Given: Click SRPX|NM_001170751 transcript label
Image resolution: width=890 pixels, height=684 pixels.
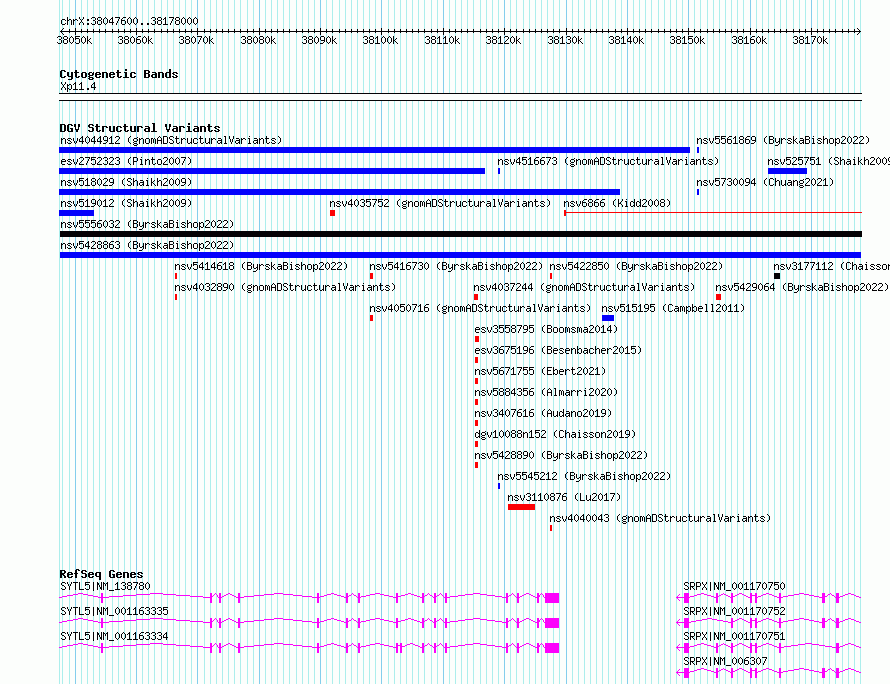Looking at the screenshot, I should pyautogui.click(x=734, y=636).
